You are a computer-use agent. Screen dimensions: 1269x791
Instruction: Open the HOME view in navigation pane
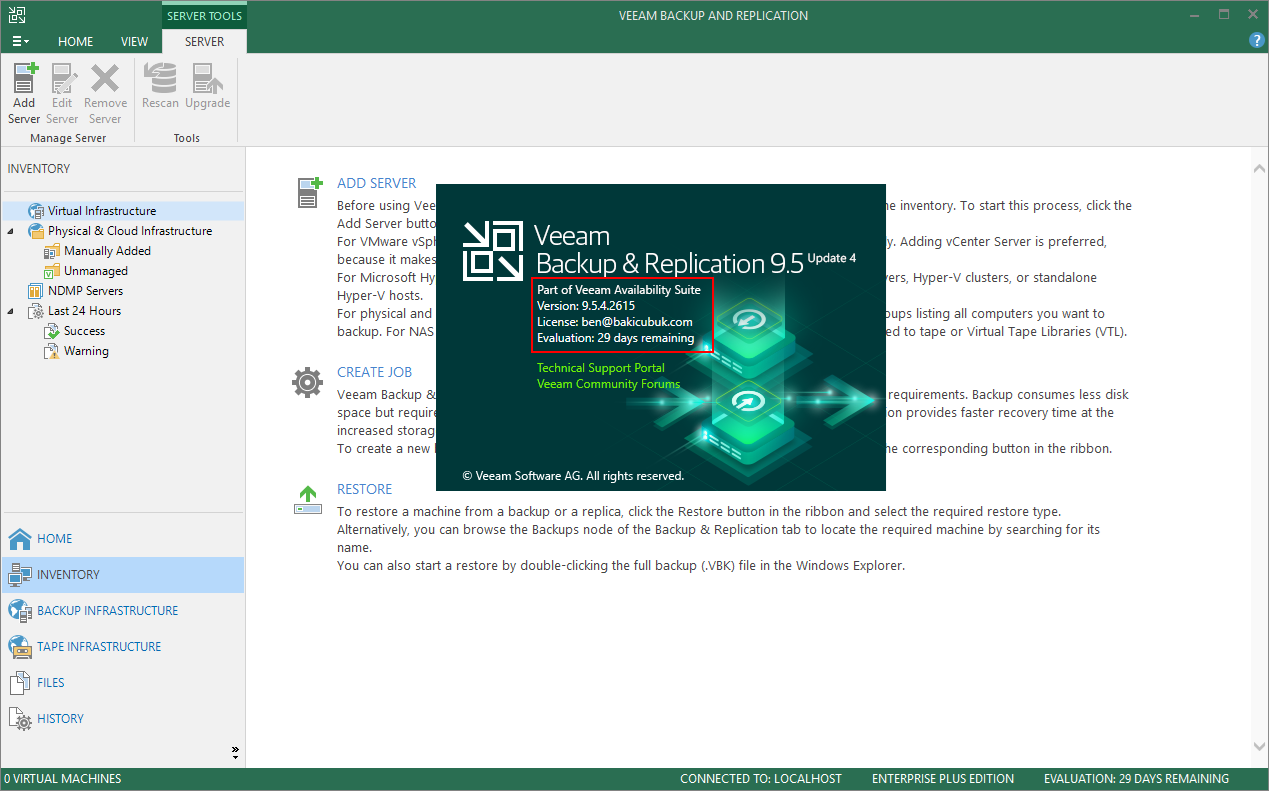click(122, 539)
